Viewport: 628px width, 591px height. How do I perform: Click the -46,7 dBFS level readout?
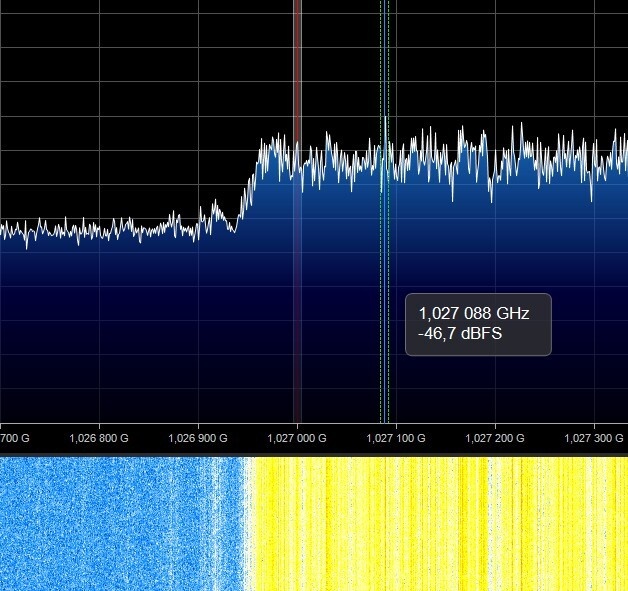[460, 333]
